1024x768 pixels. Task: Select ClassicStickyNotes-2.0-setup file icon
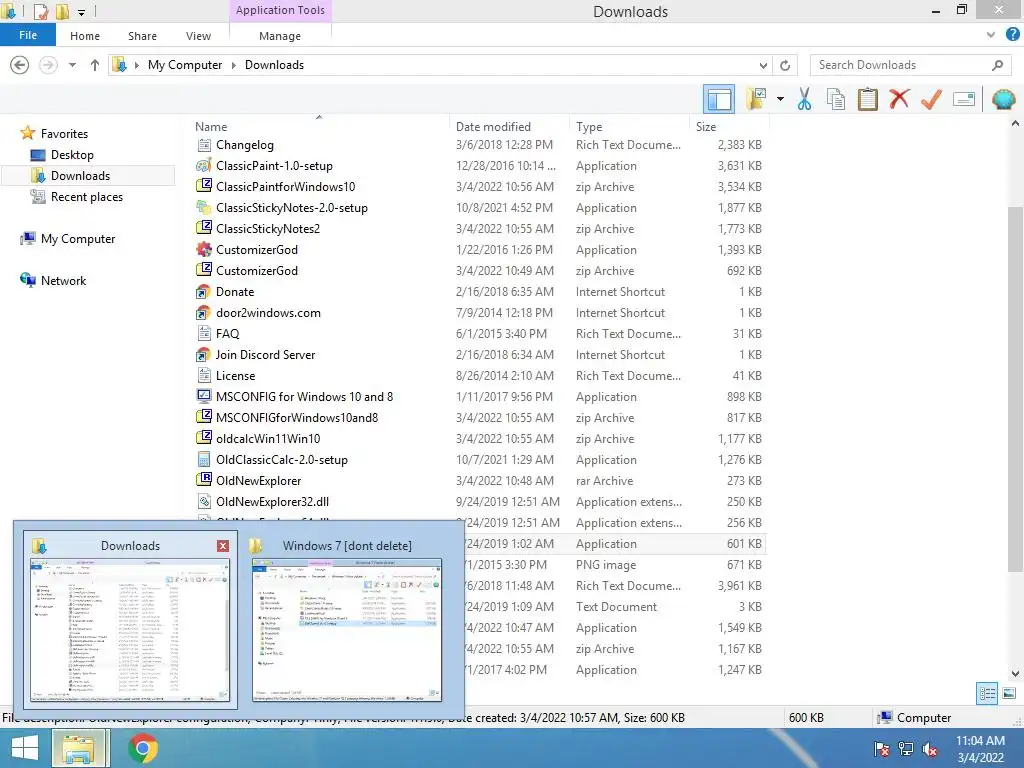(x=204, y=208)
